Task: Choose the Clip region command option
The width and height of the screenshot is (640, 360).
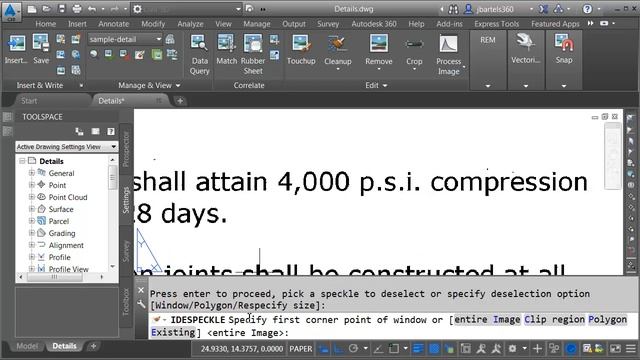Action: (554, 320)
